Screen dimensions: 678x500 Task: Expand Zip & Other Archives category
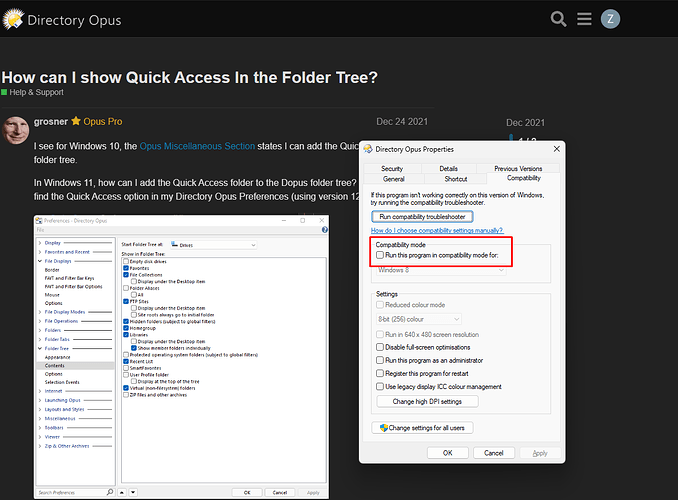(x=40, y=446)
